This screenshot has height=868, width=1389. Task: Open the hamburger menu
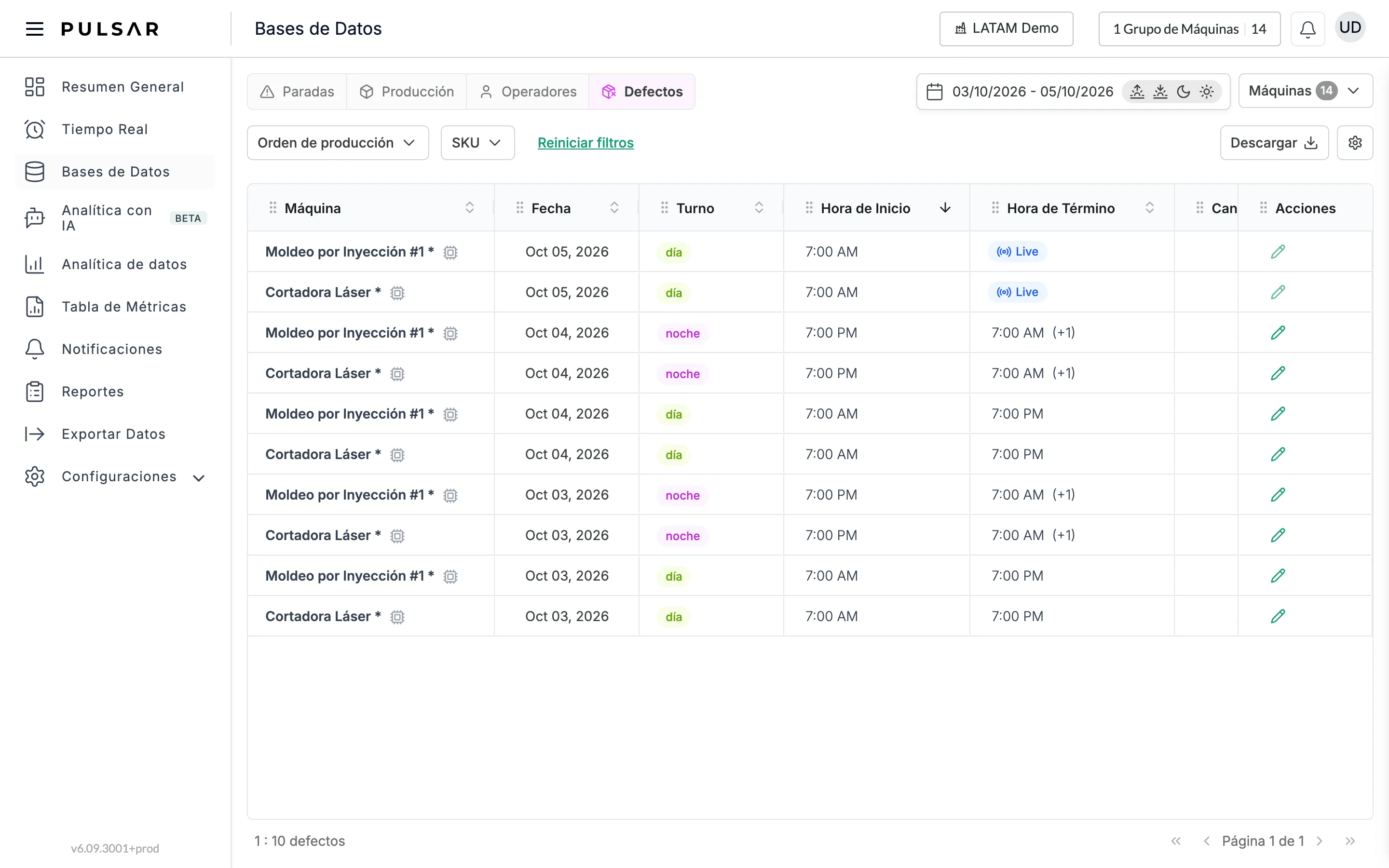[34, 29]
